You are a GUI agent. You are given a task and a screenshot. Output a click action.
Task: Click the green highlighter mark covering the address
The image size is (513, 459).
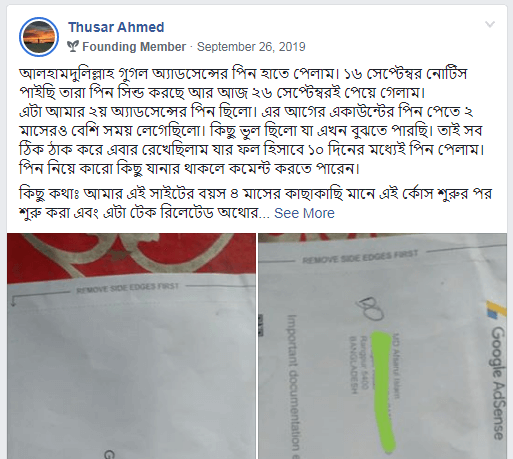[x=384, y=392]
